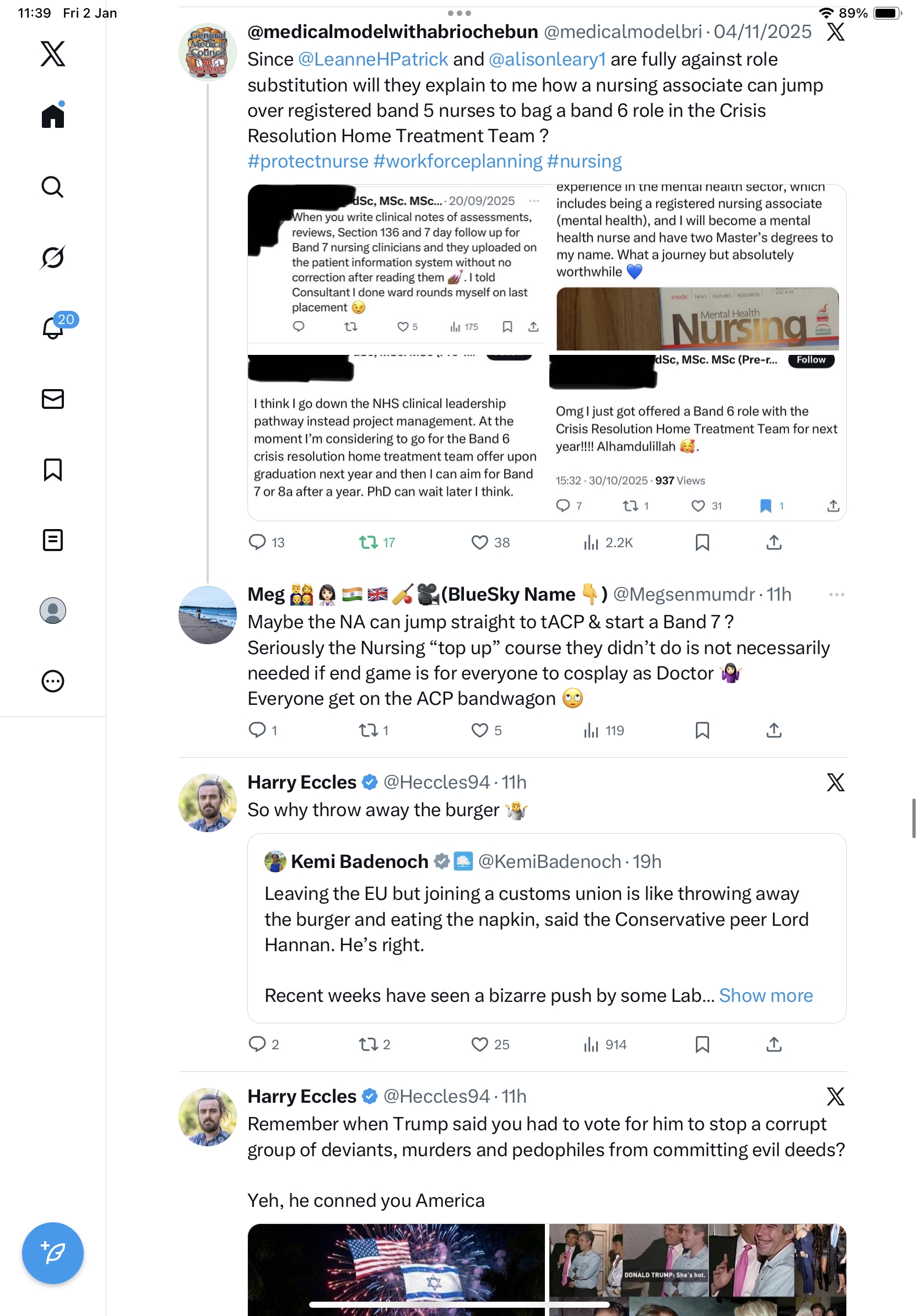
Task: Expand the More menu circle in sidebar
Action: (x=53, y=681)
